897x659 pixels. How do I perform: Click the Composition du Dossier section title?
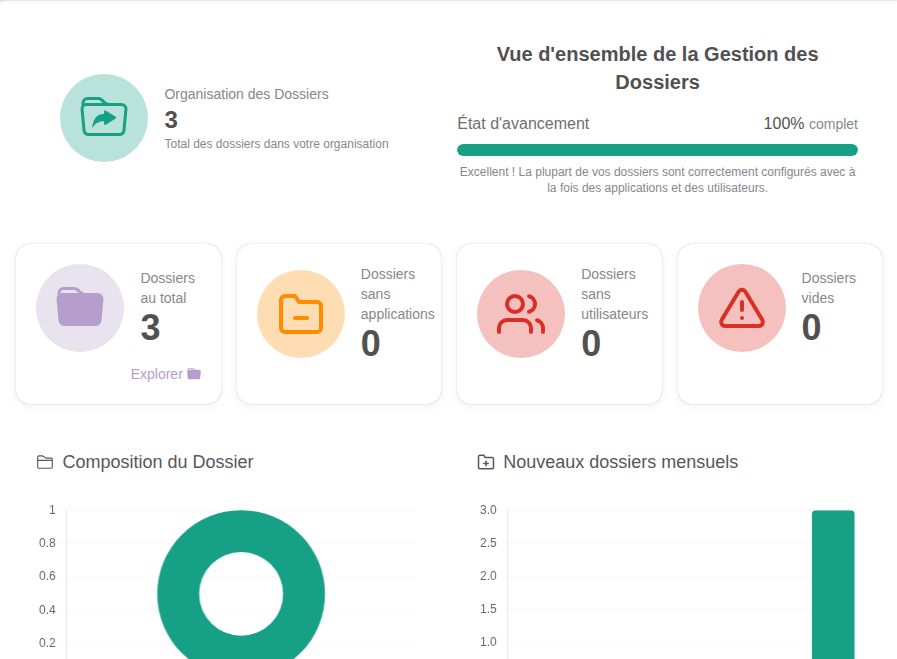click(158, 461)
